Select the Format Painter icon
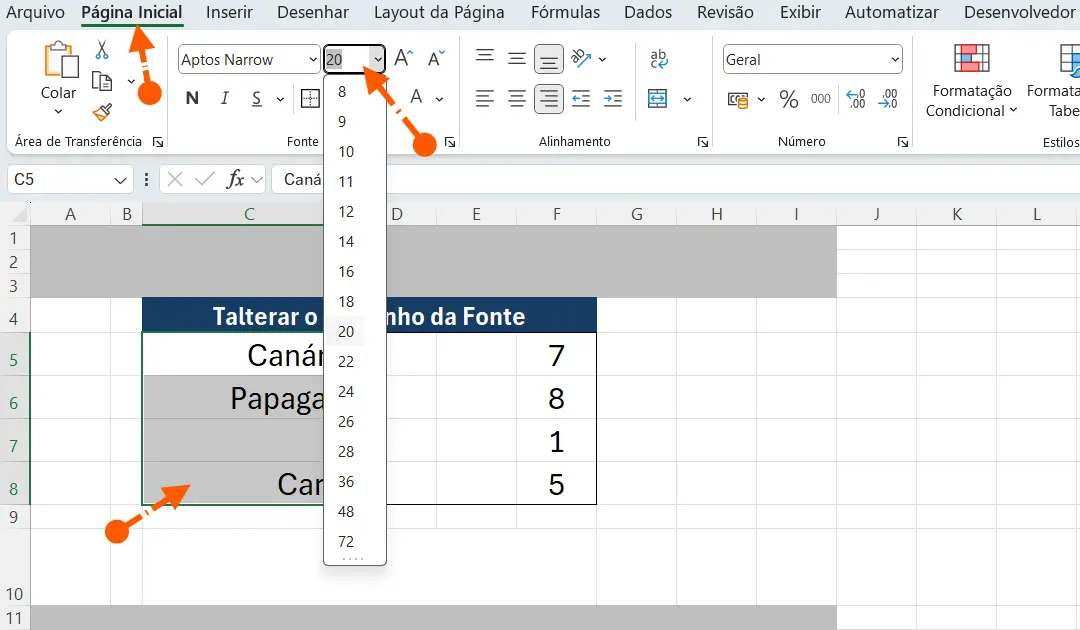 102,113
